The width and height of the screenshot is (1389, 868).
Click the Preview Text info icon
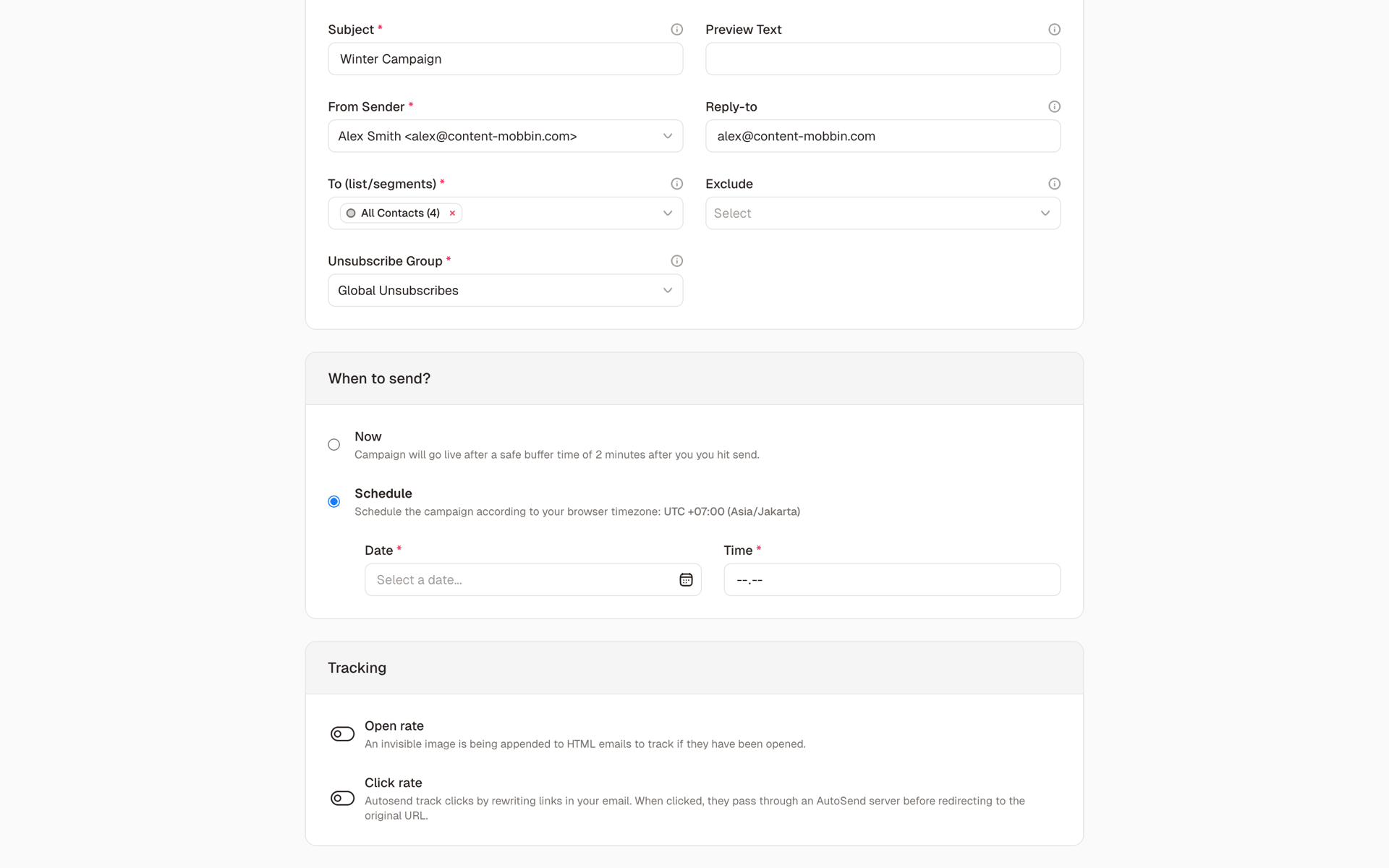click(1054, 30)
